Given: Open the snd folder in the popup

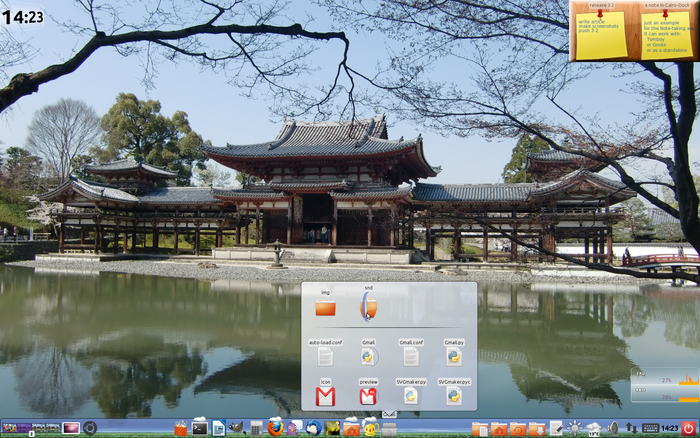Looking at the screenshot, I should pyautogui.click(x=368, y=307).
